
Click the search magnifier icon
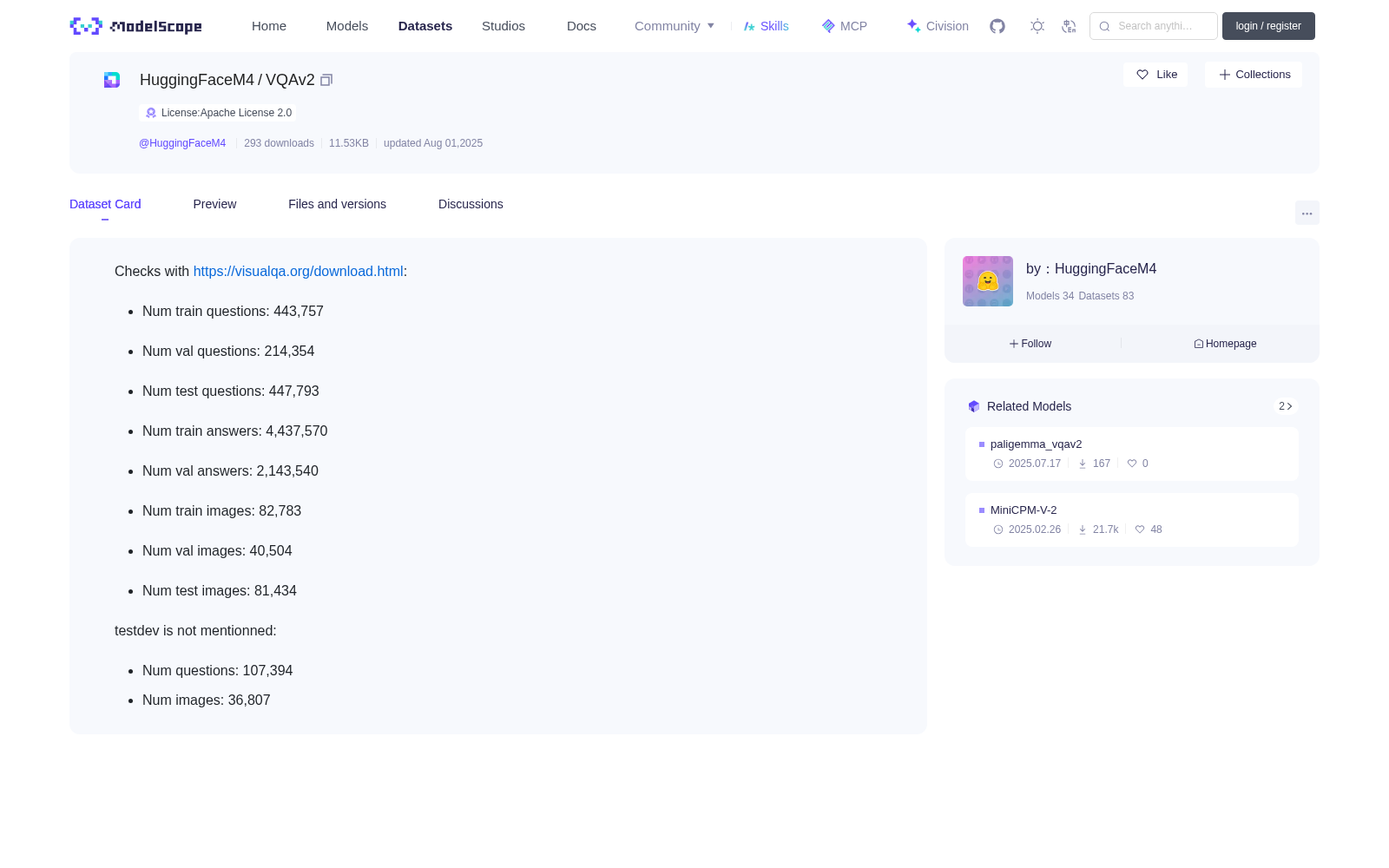pyautogui.click(x=1105, y=26)
